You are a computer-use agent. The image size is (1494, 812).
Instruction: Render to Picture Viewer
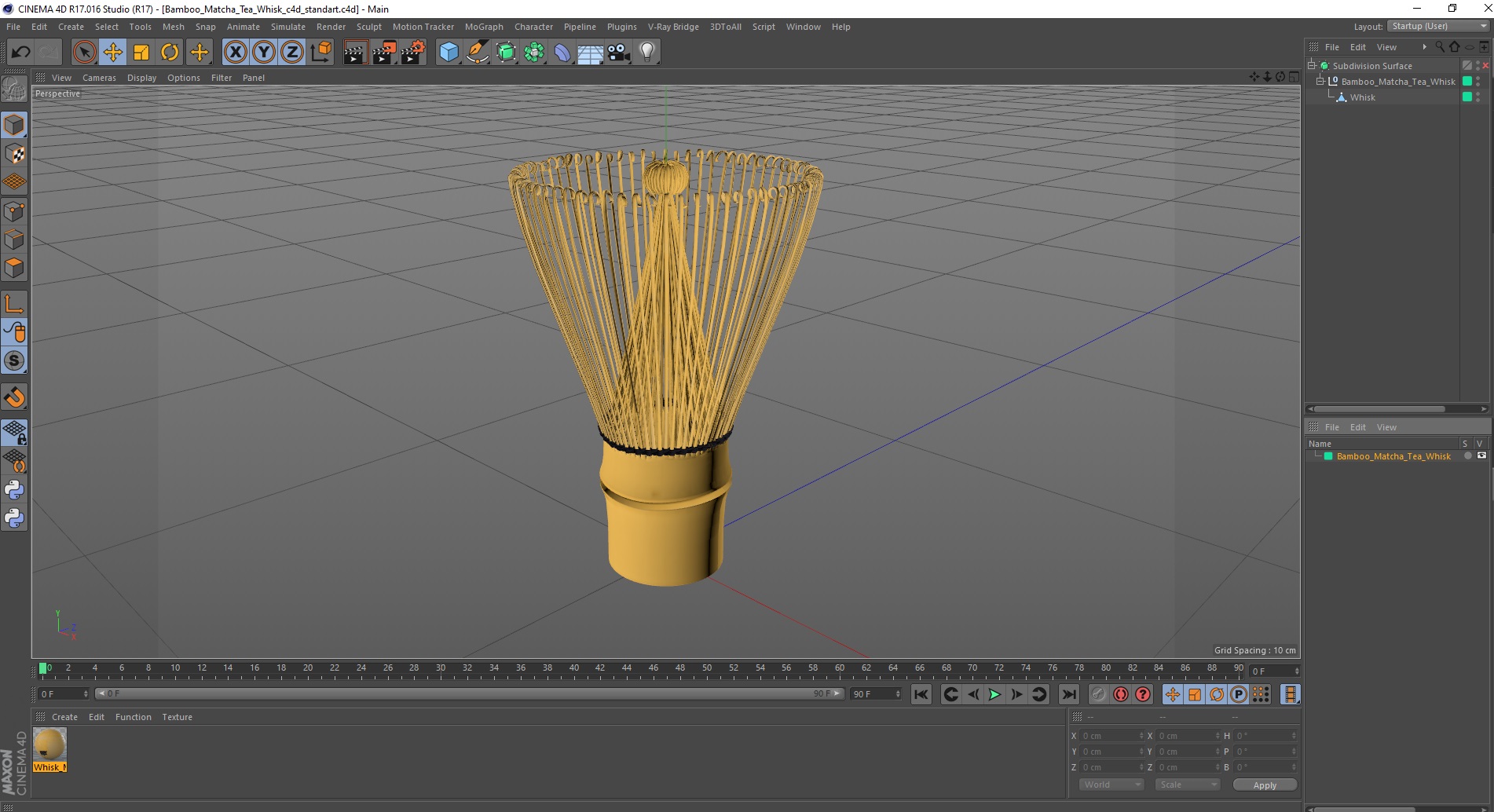coord(384,53)
